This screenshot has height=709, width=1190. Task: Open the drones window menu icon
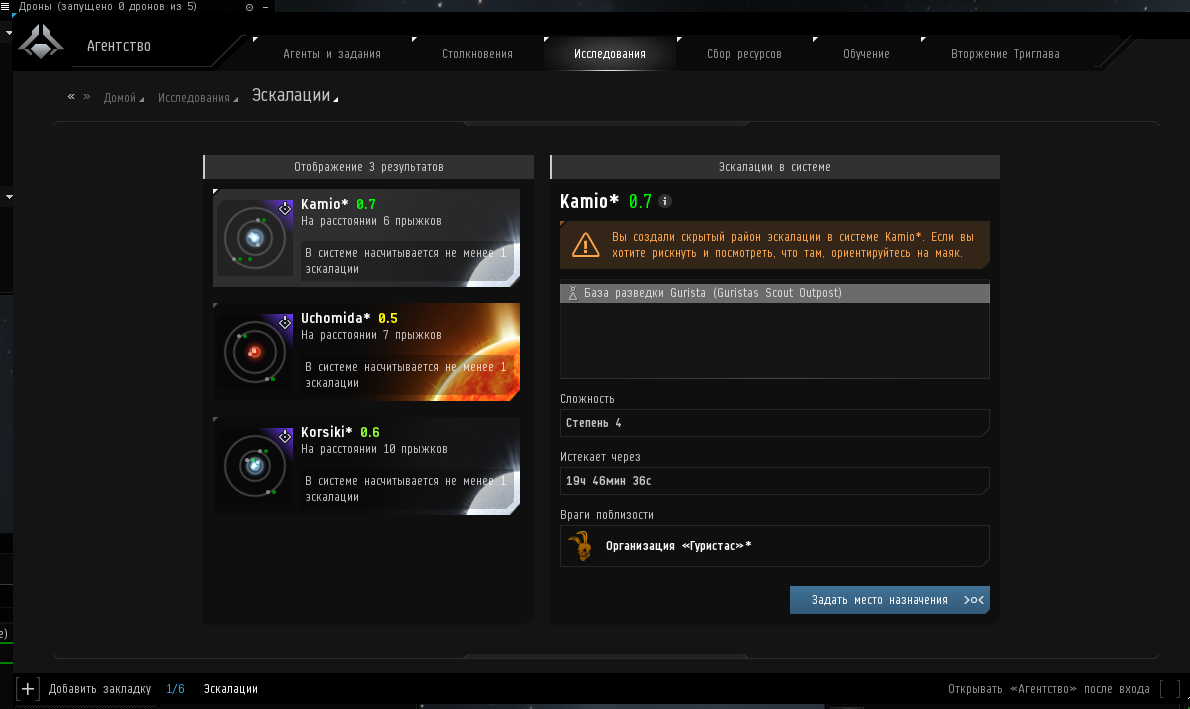pyautogui.click(x=5, y=6)
